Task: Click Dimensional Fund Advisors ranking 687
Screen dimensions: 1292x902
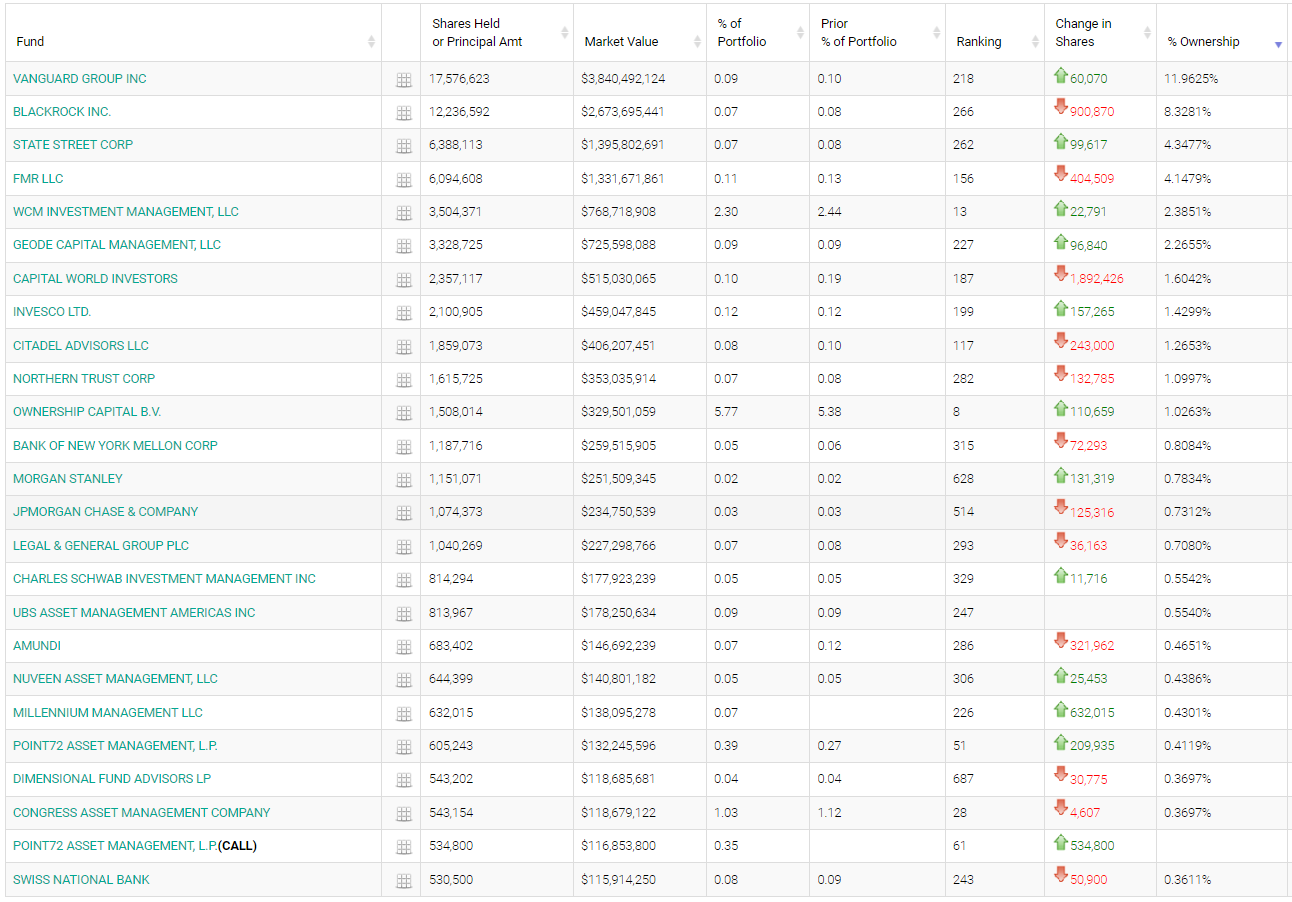Action: (x=963, y=779)
